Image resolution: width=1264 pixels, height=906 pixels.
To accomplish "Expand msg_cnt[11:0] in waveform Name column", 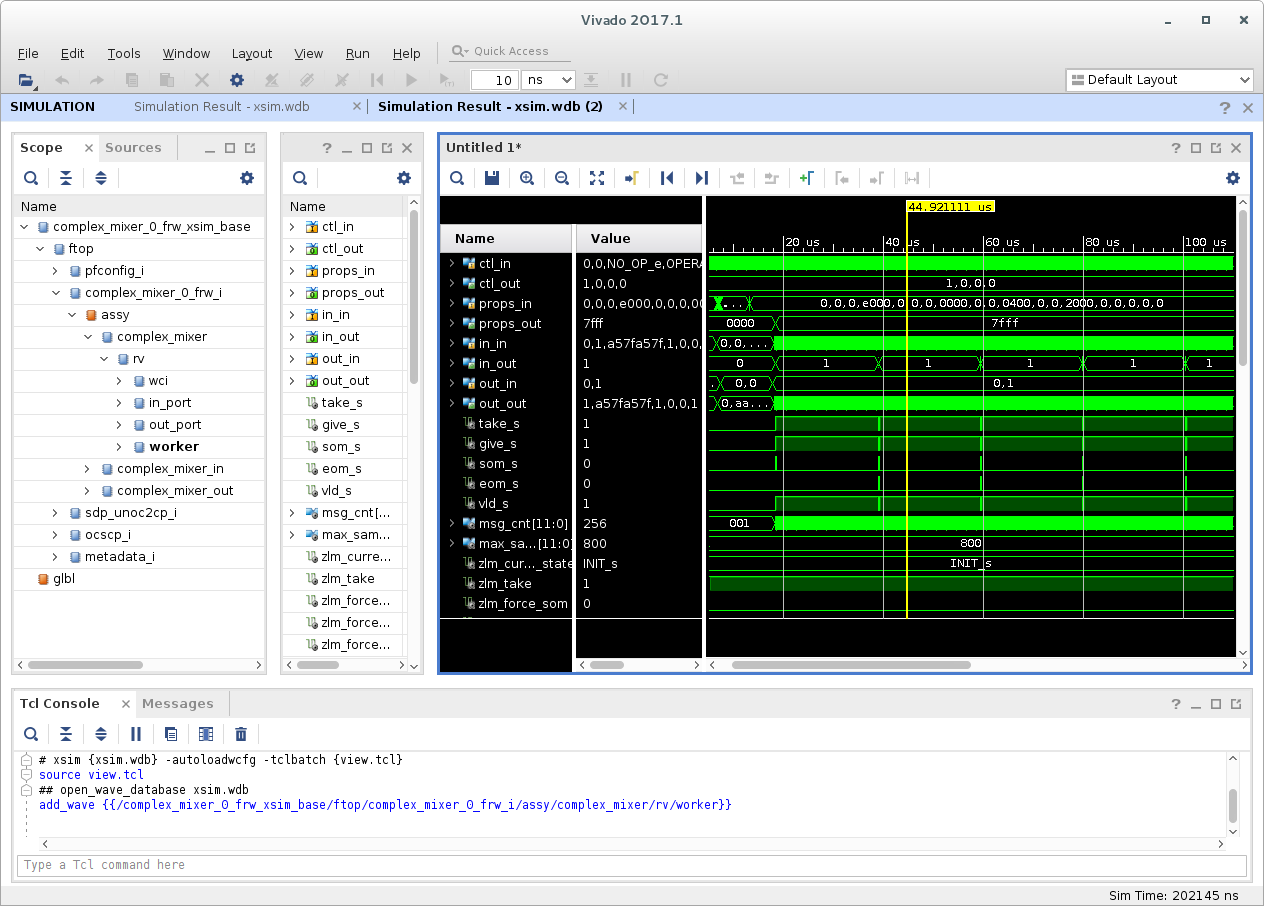I will tap(452, 523).
